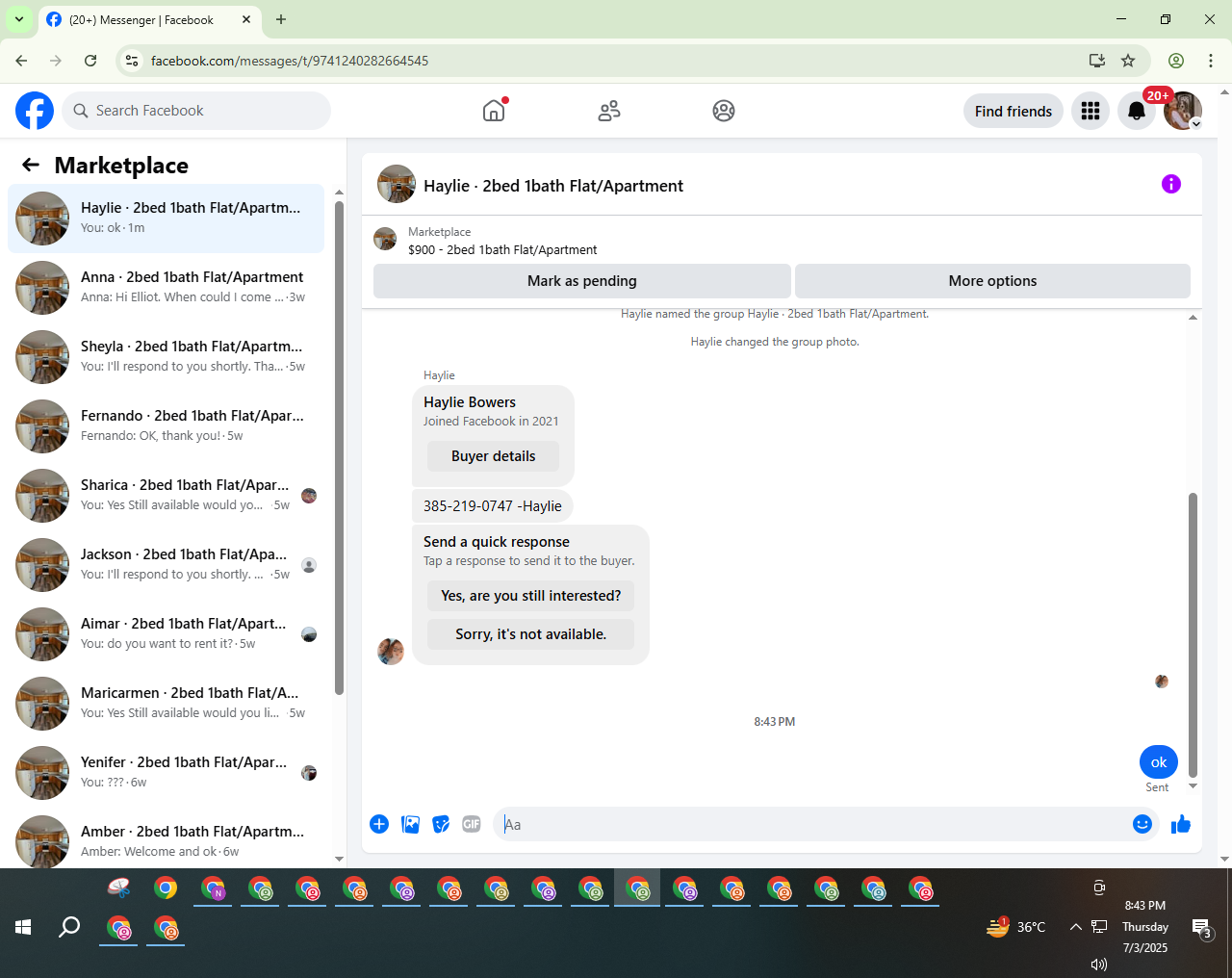Image resolution: width=1232 pixels, height=978 pixels.
Task: Click the address bar URL
Action: point(290,61)
